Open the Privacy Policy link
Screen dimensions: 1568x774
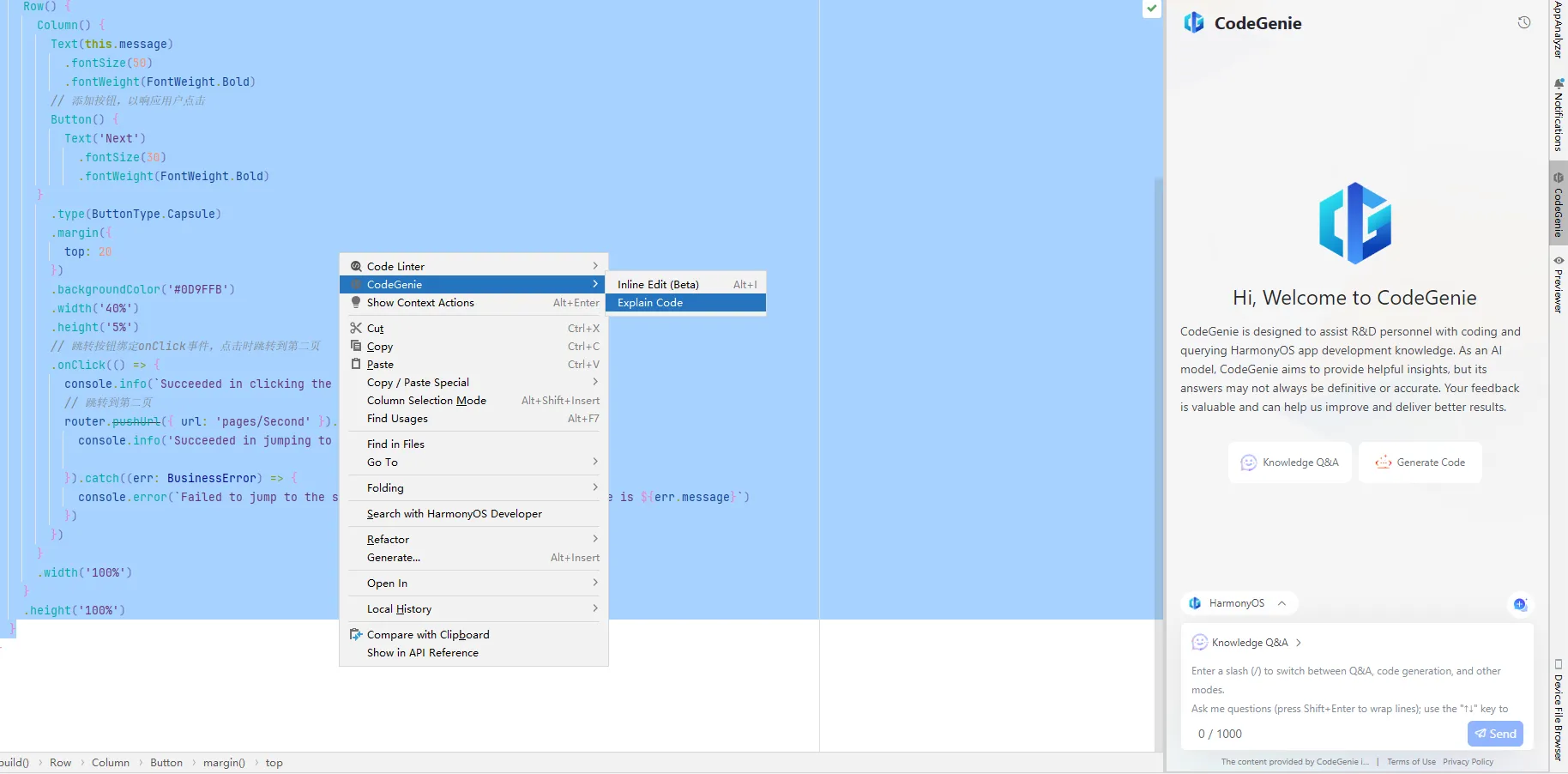click(x=1468, y=762)
